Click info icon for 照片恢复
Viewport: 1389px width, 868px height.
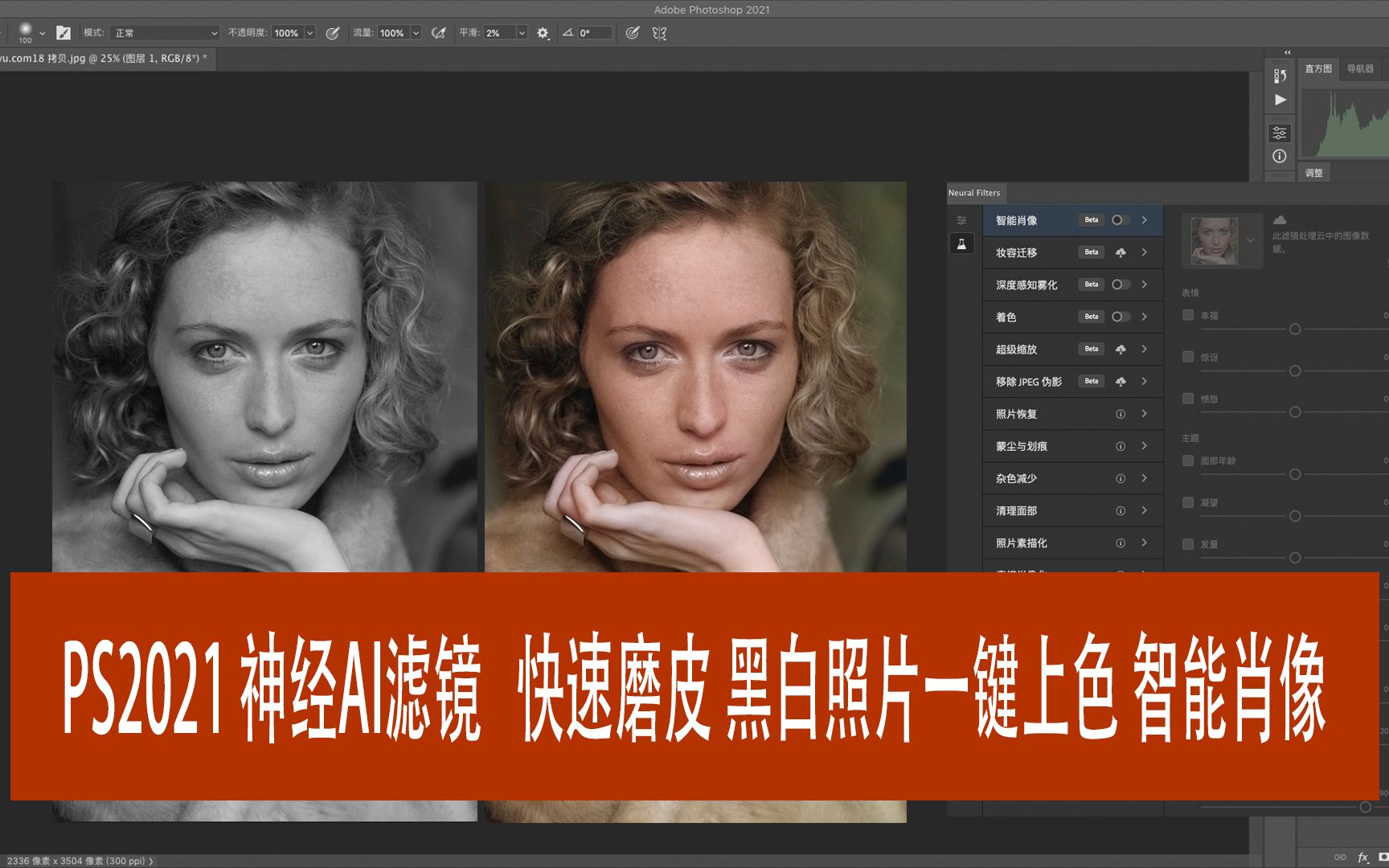tap(1121, 414)
